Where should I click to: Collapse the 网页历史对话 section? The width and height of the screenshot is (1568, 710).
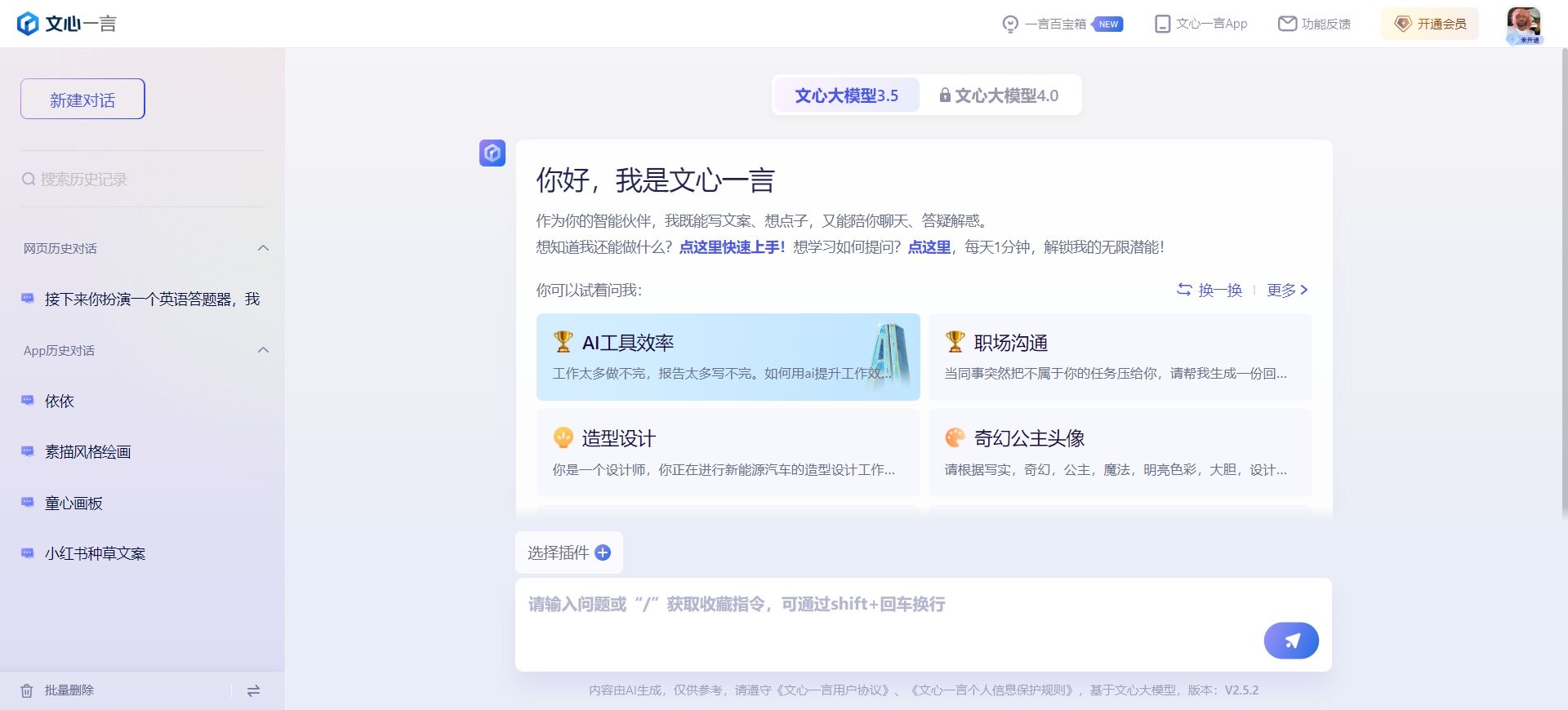[263, 248]
